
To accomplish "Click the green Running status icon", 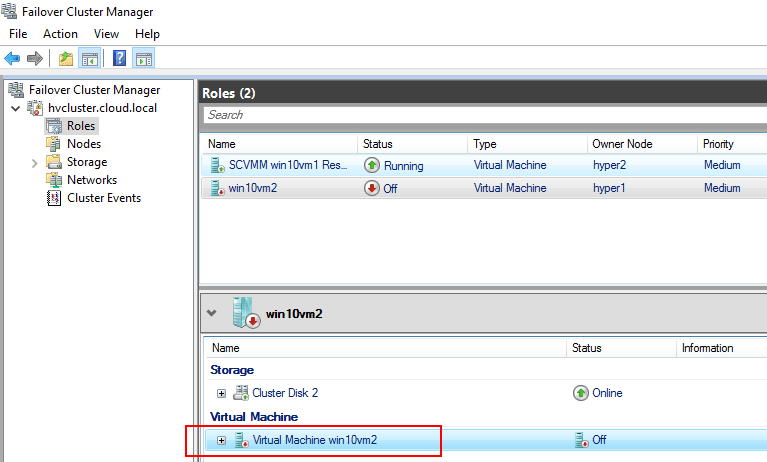I will point(372,165).
